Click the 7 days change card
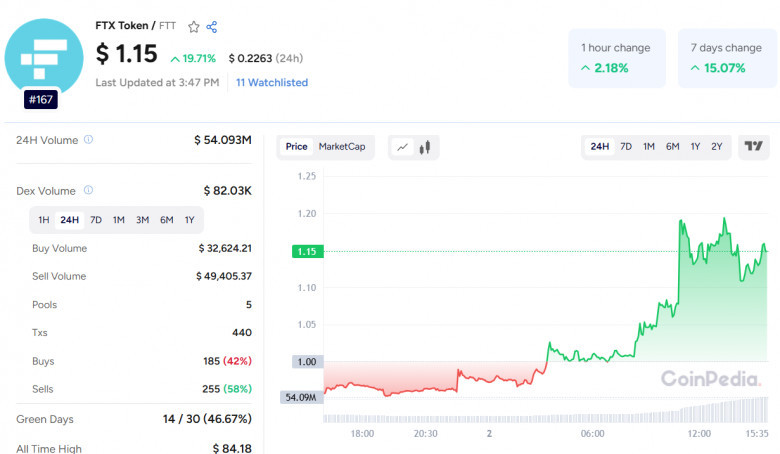This screenshot has width=780, height=454. coord(727,58)
